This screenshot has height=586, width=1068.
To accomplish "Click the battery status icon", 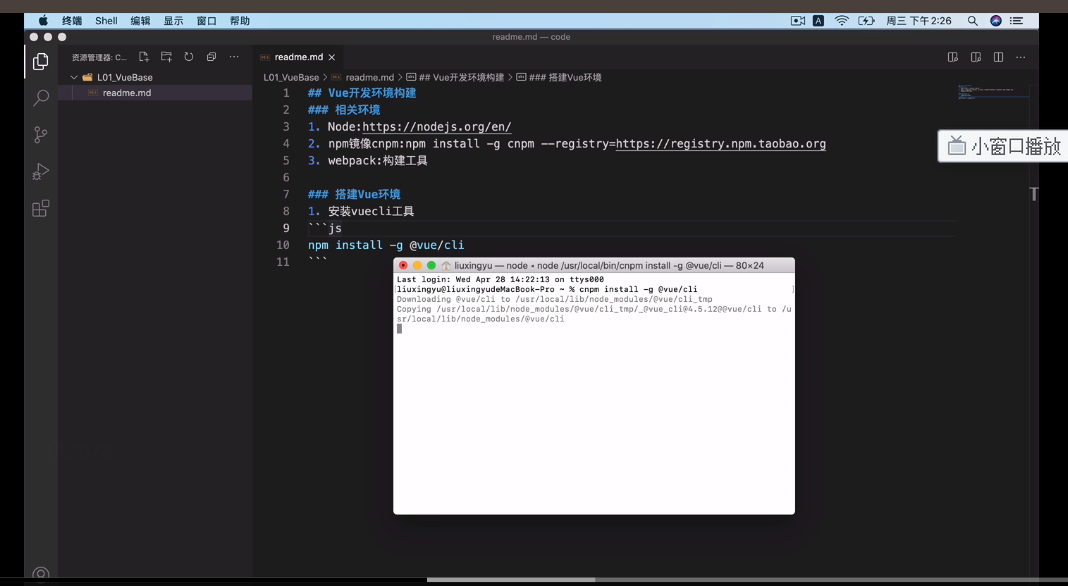I will 866,20.
